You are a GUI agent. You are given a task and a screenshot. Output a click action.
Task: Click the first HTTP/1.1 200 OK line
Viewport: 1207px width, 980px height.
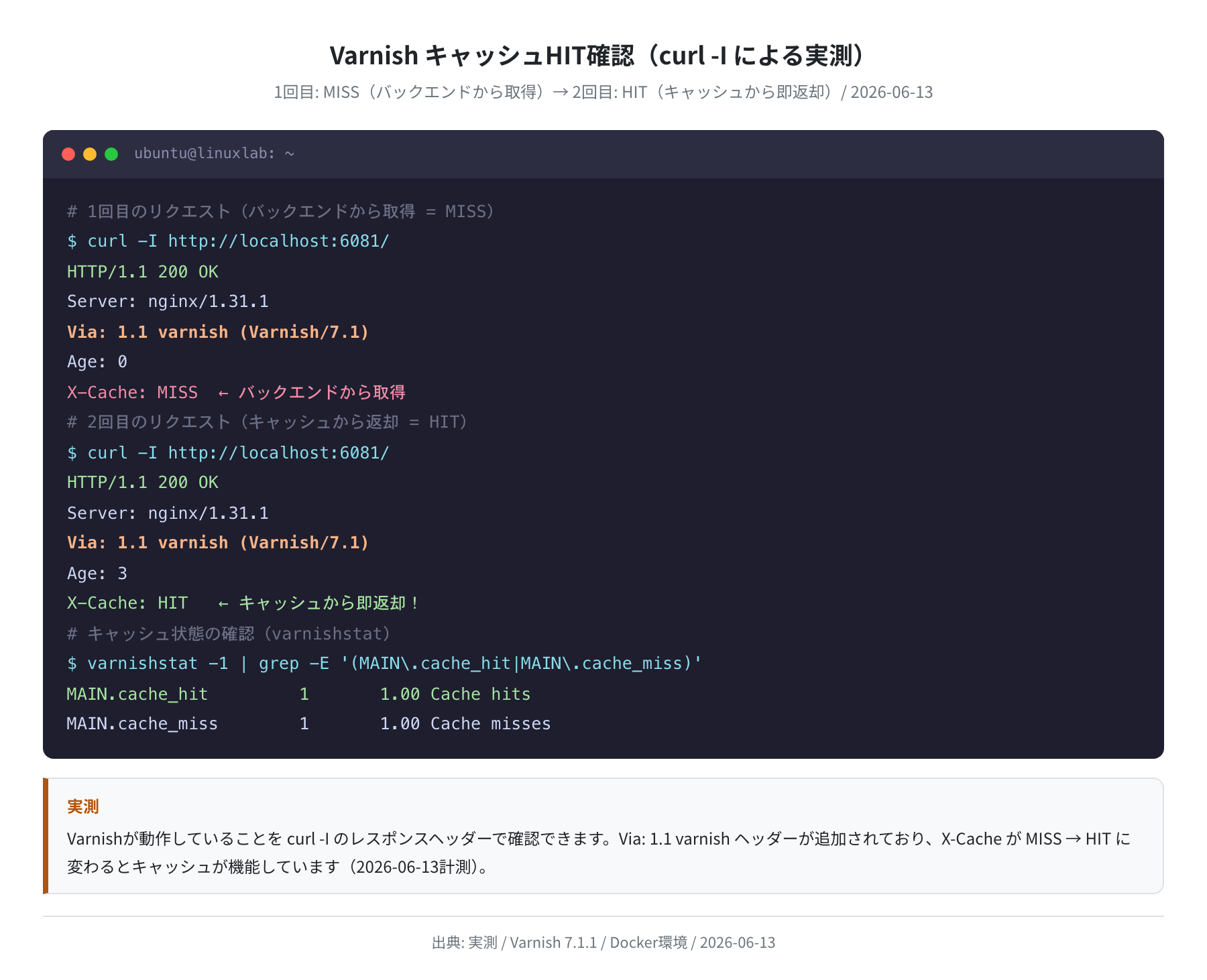click(143, 271)
